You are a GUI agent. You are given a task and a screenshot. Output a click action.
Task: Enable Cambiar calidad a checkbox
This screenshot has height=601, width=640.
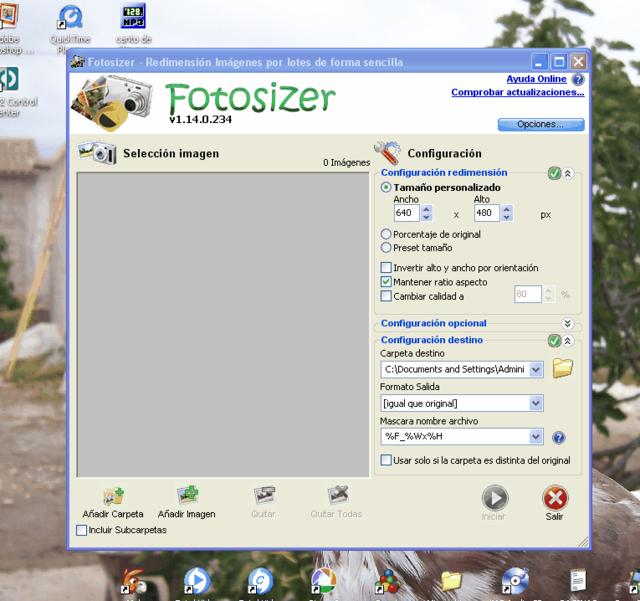pyautogui.click(x=386, y=296)
